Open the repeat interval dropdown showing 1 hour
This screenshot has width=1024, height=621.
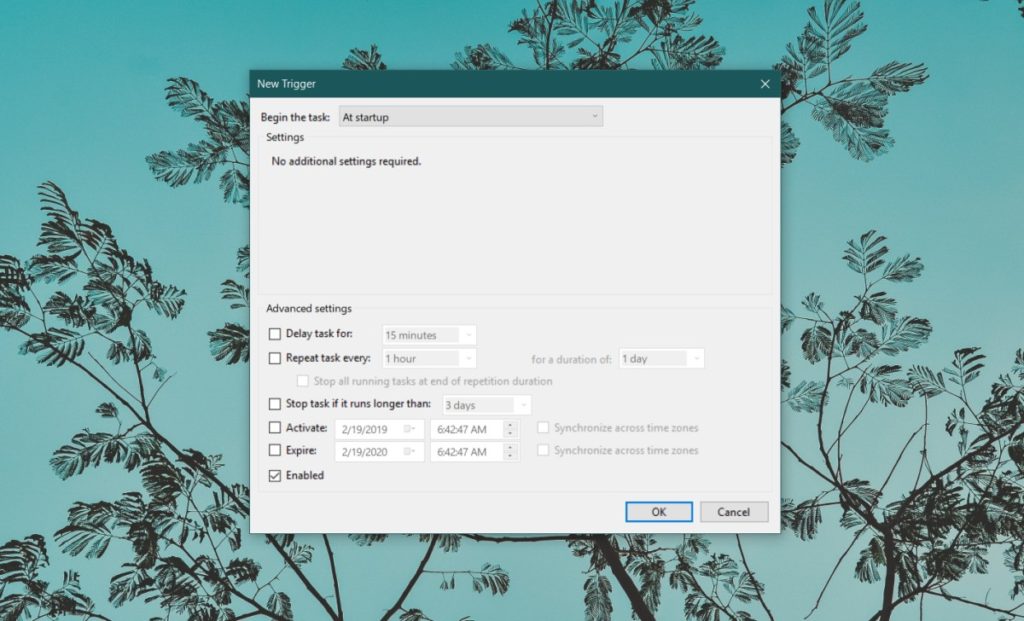[x=468, y=358]
